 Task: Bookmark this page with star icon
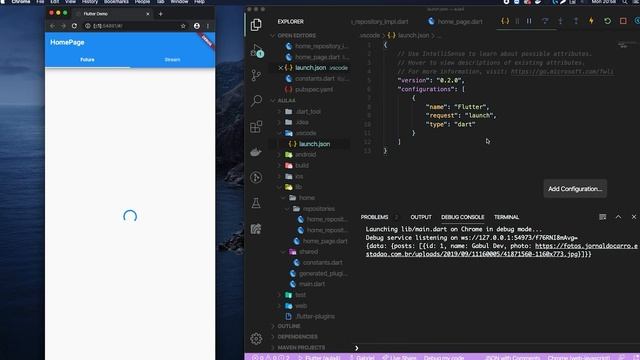(x=183, y=26)
